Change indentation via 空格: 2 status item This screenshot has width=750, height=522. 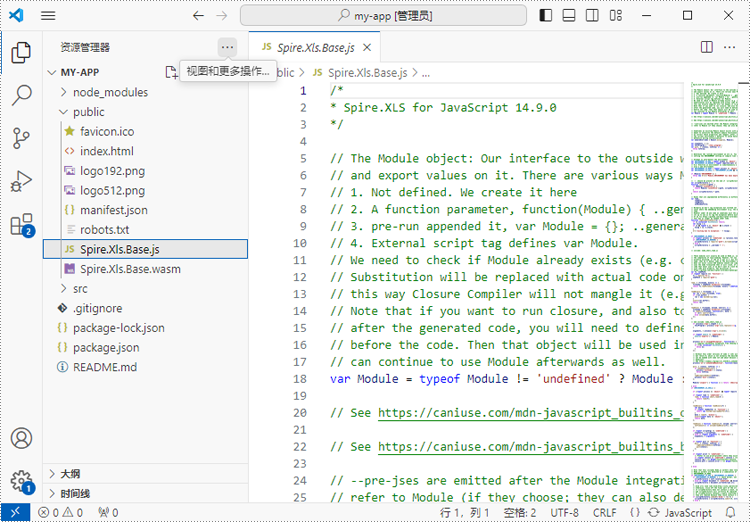coord(520,513)
